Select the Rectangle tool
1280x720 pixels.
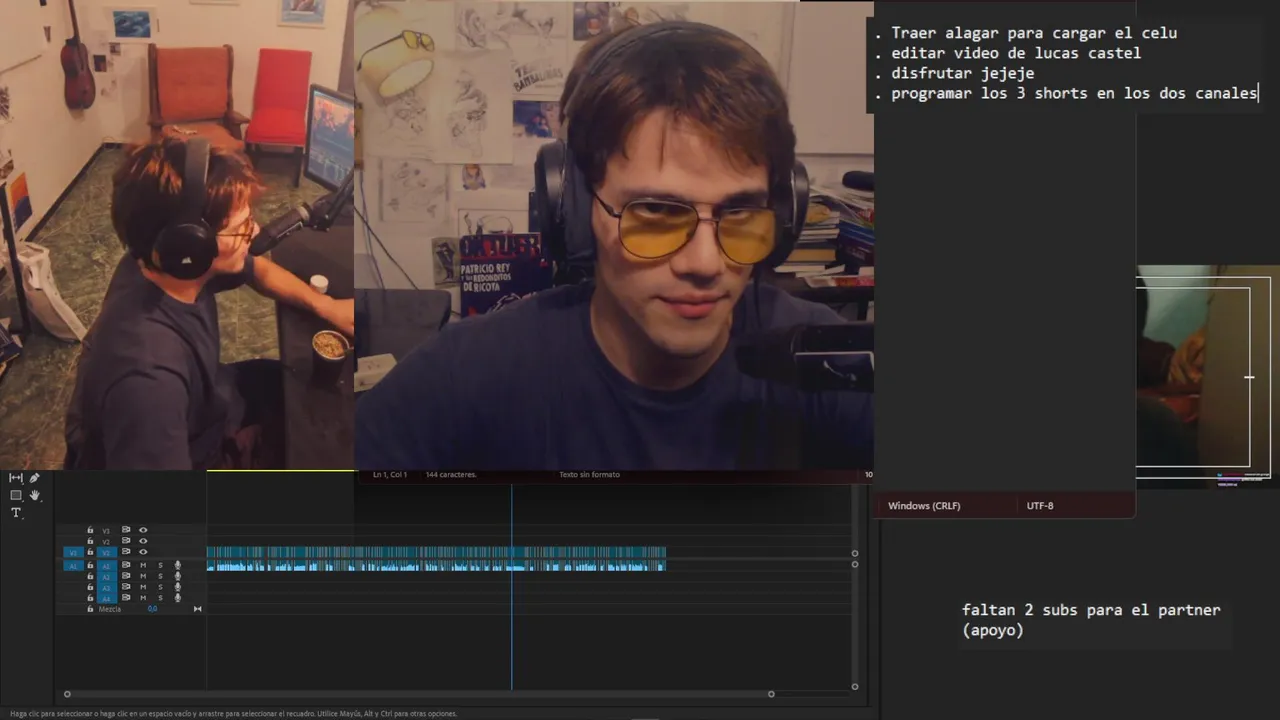click(x=16, y=495)
